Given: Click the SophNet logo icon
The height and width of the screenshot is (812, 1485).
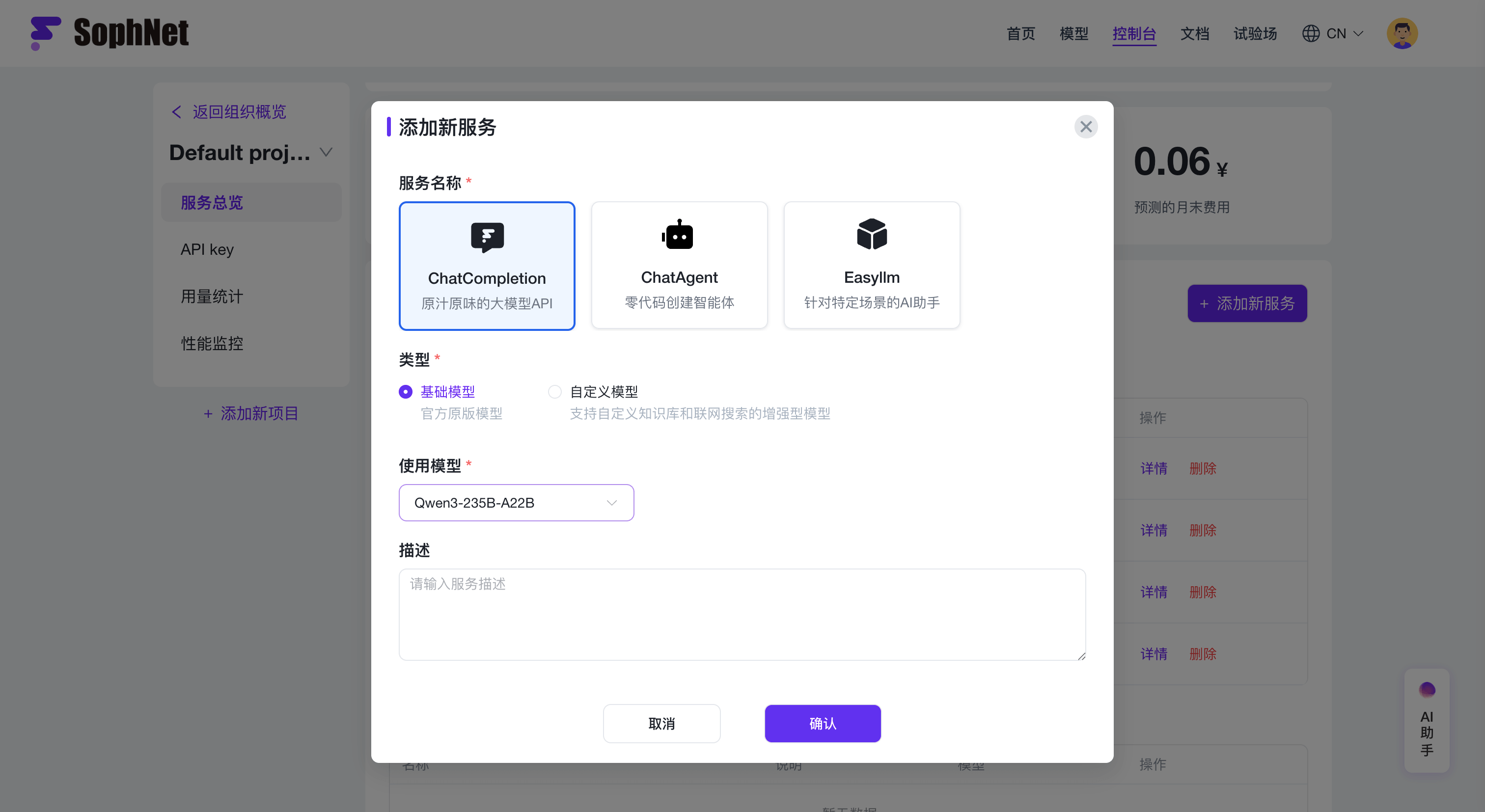Looking at the screenshot, I should (46, 33).
